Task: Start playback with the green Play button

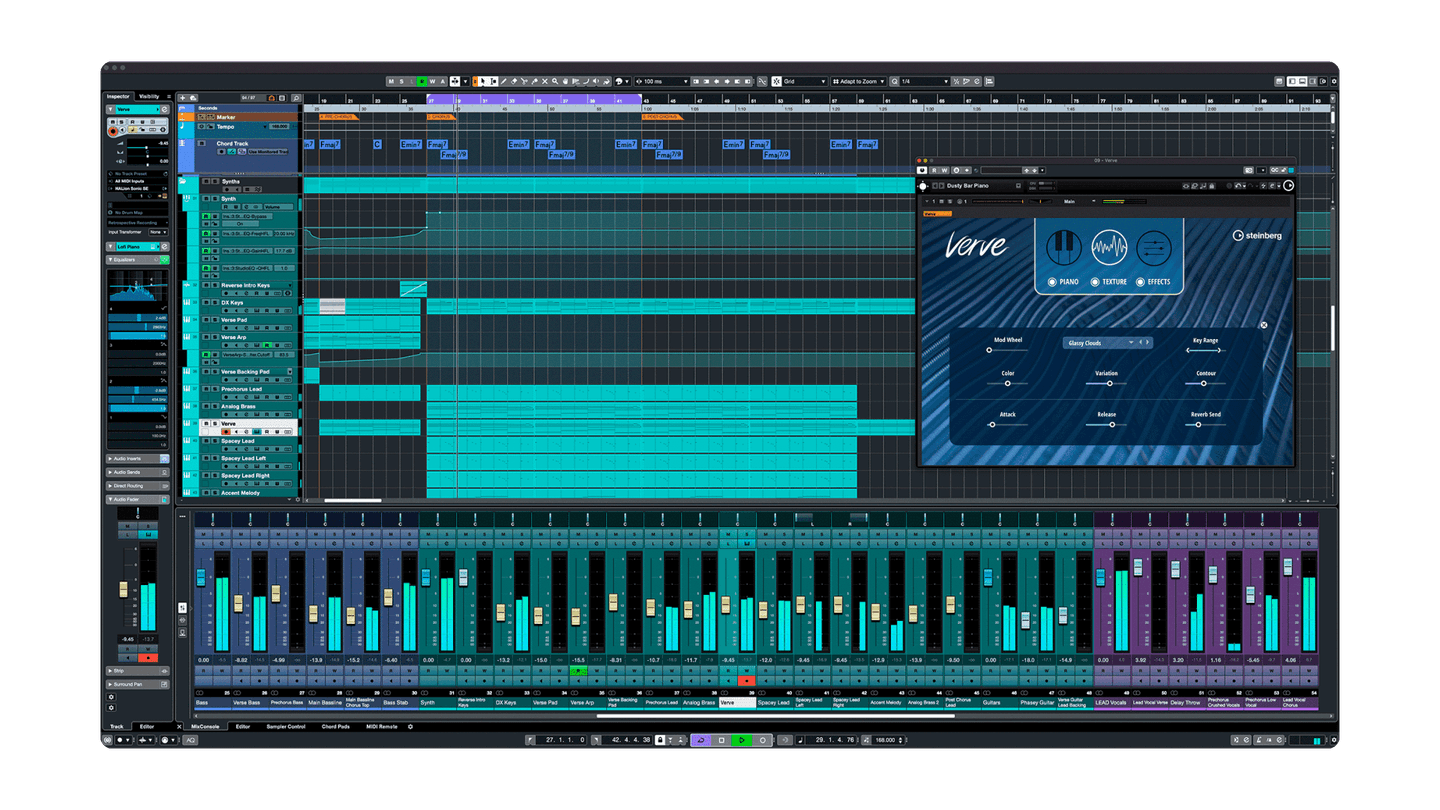Action: tap(741, 740)
